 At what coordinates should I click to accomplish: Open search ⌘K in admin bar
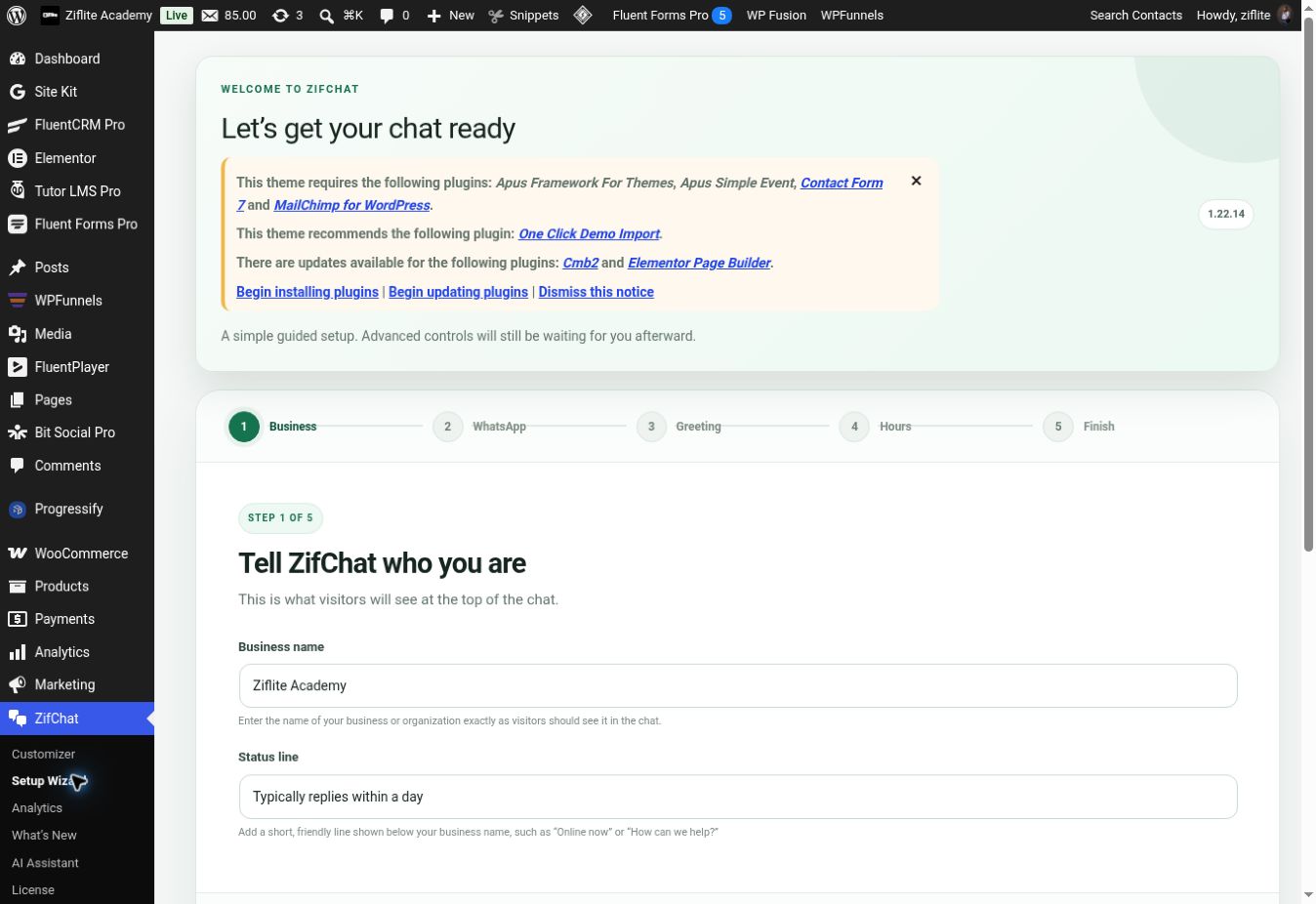click(x=341, y=15)
